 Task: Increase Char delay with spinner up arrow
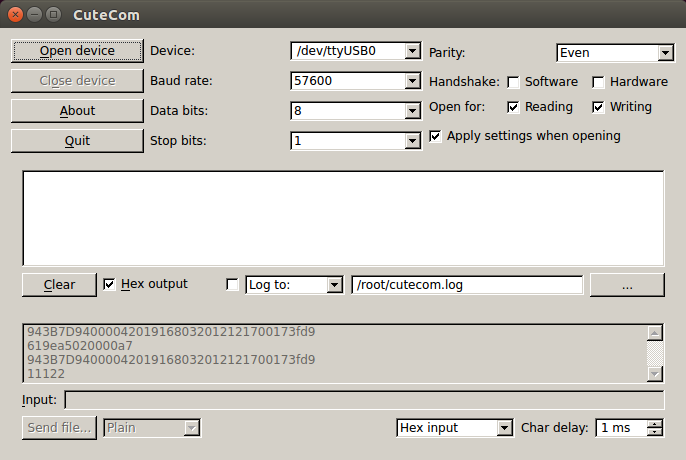(655, 423)
